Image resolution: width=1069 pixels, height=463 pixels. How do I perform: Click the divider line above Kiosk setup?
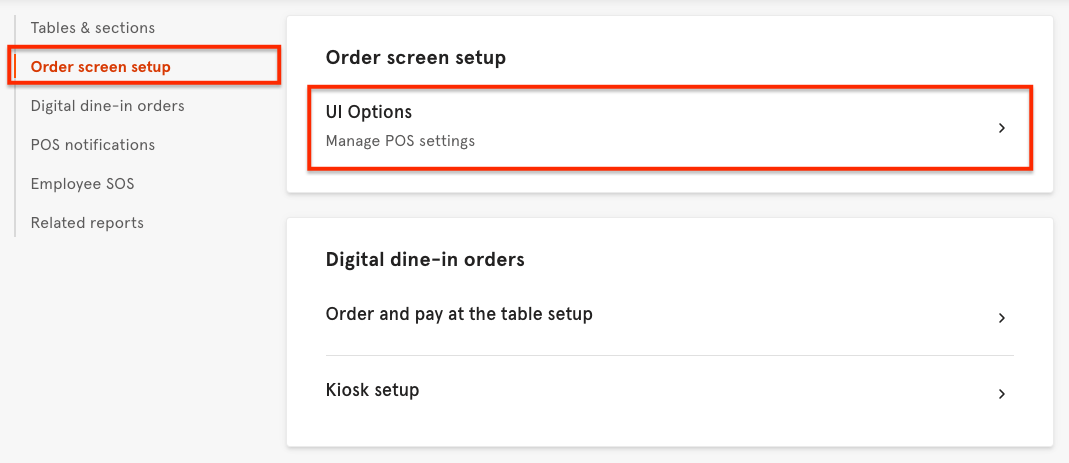669,355
